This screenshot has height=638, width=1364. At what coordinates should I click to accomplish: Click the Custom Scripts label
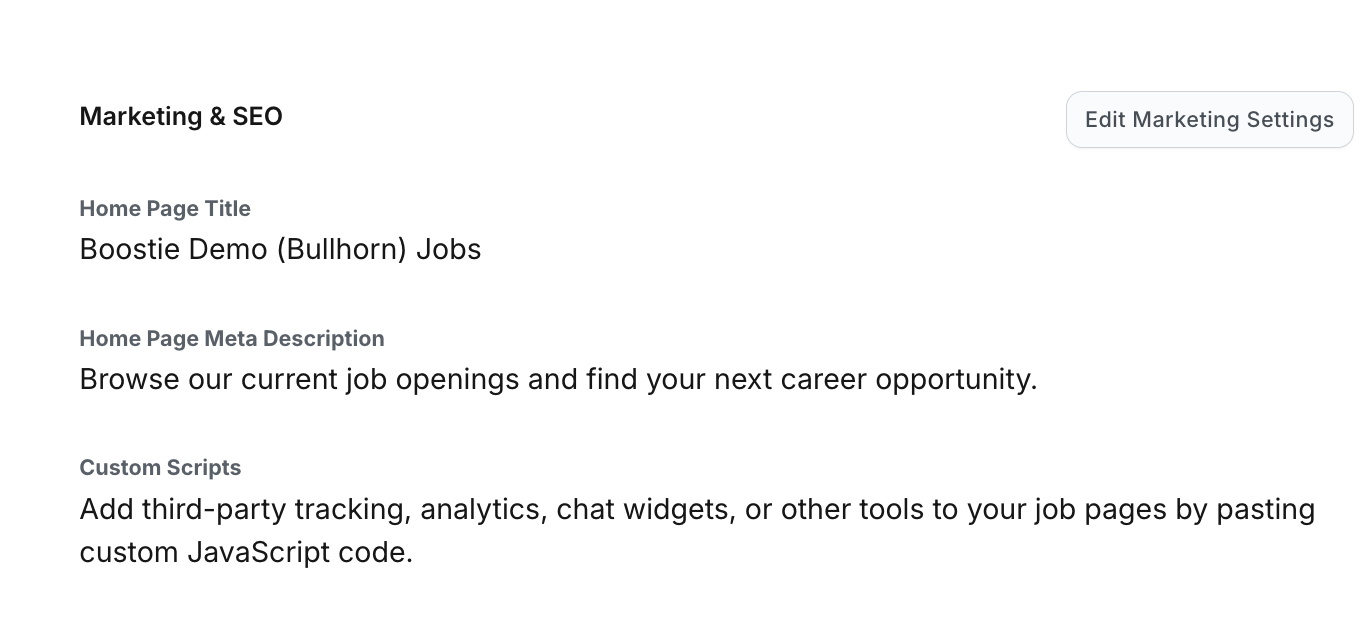[x=160, y=467]
